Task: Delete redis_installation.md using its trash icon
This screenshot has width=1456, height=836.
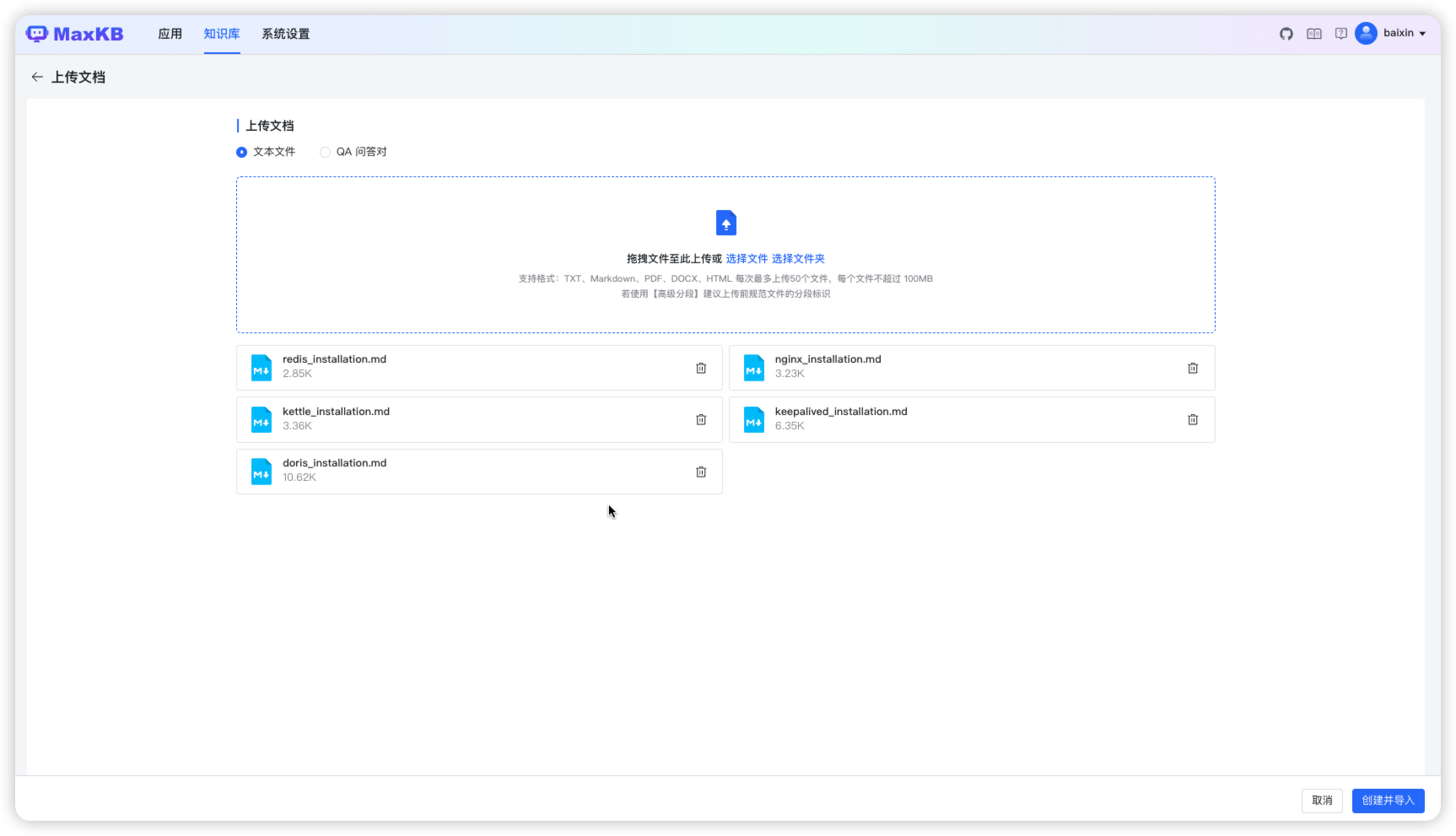Action: 701,368
